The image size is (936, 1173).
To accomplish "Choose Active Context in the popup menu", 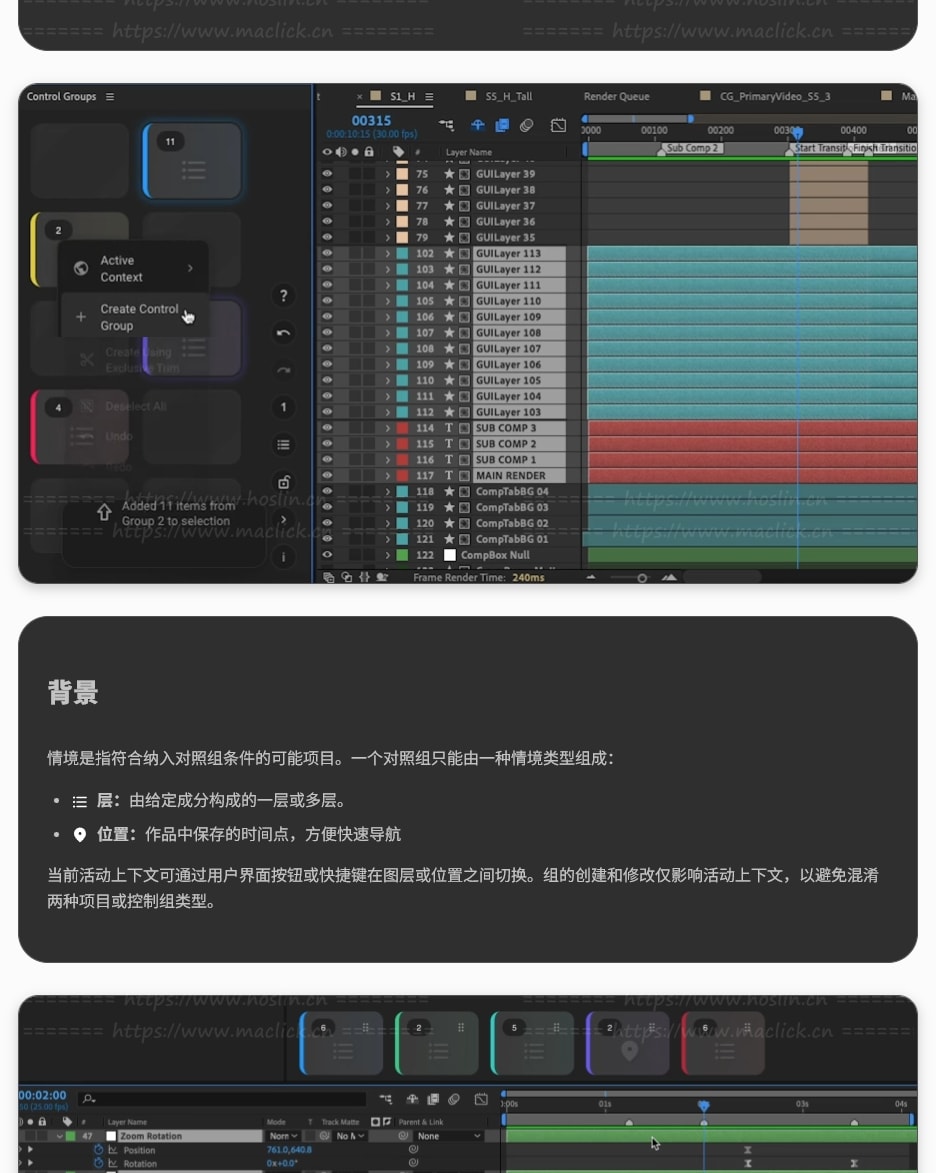I will (134, 269).
